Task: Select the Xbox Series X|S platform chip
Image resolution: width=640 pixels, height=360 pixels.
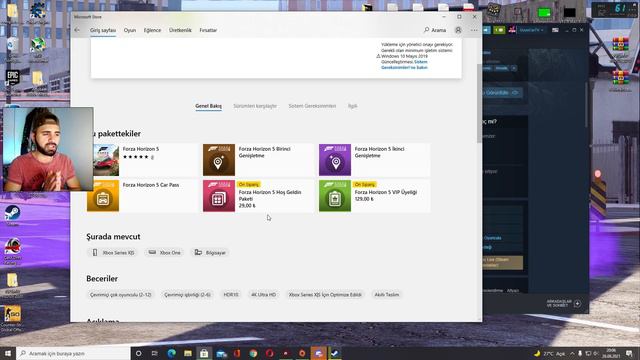Action: pyautogui.click(x=113, y=253)
